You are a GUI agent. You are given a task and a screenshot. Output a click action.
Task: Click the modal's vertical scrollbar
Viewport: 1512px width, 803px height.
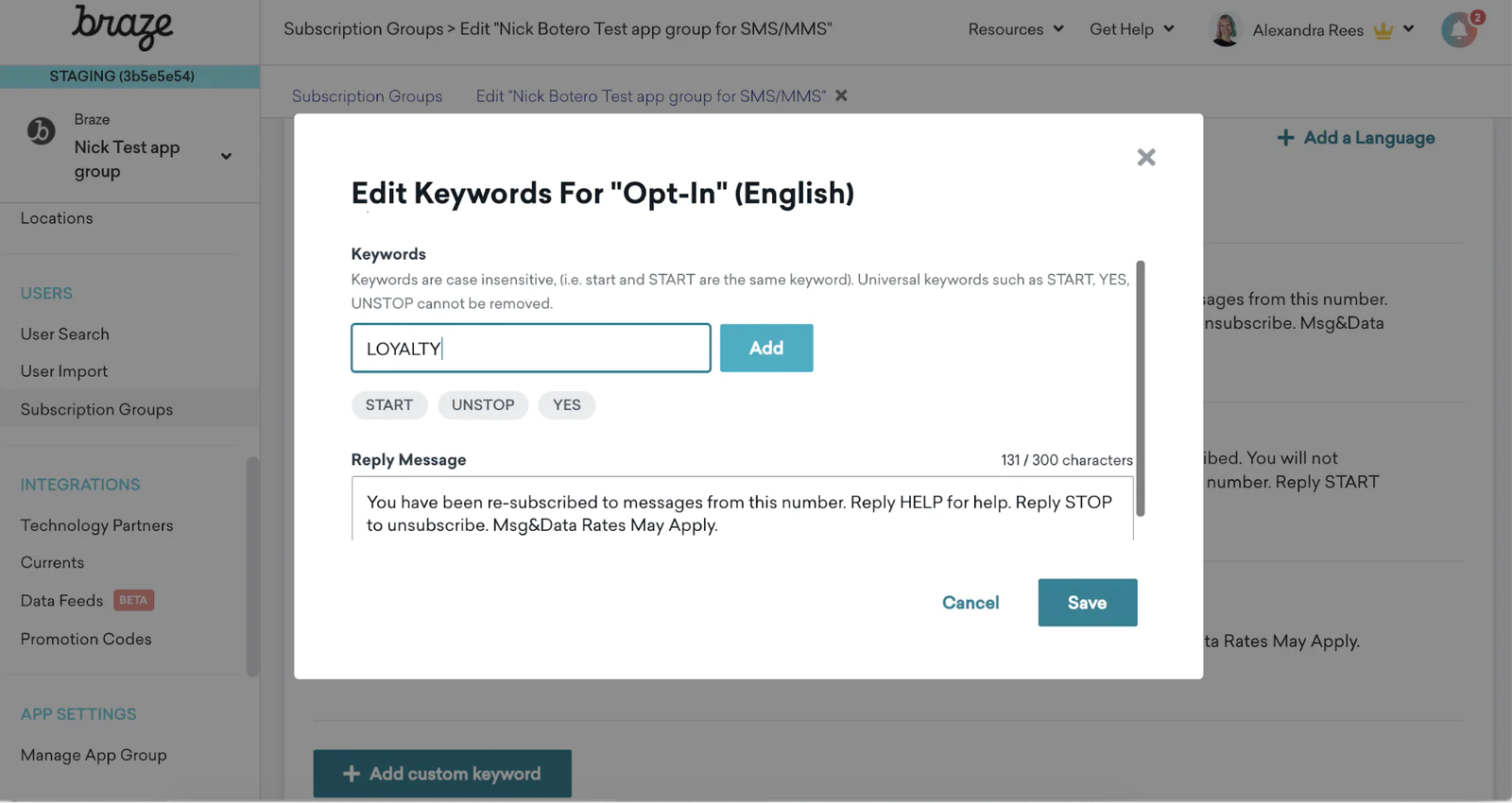[1141, 388]
